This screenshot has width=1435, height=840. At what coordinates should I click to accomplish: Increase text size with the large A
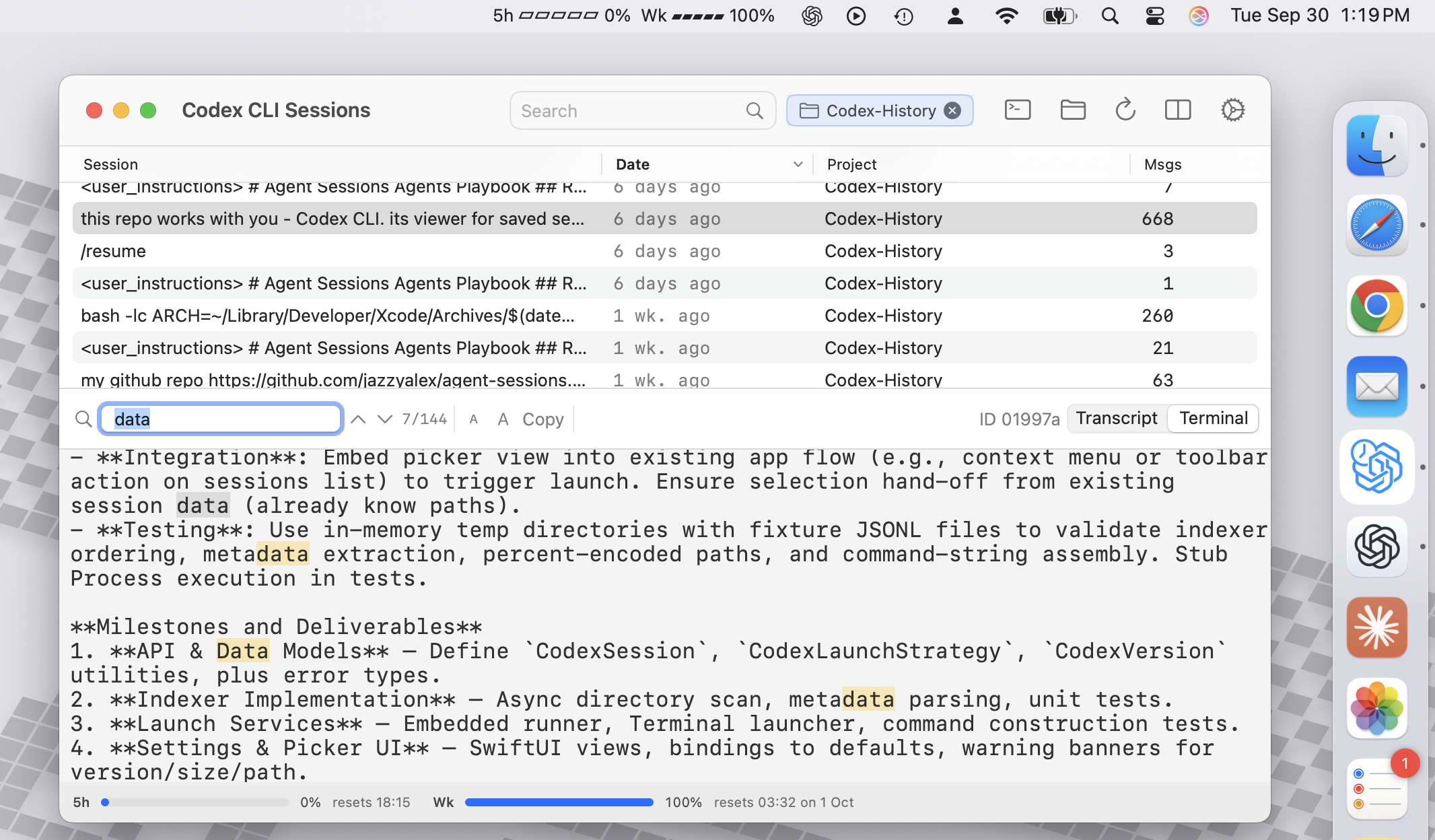[503, 419]
